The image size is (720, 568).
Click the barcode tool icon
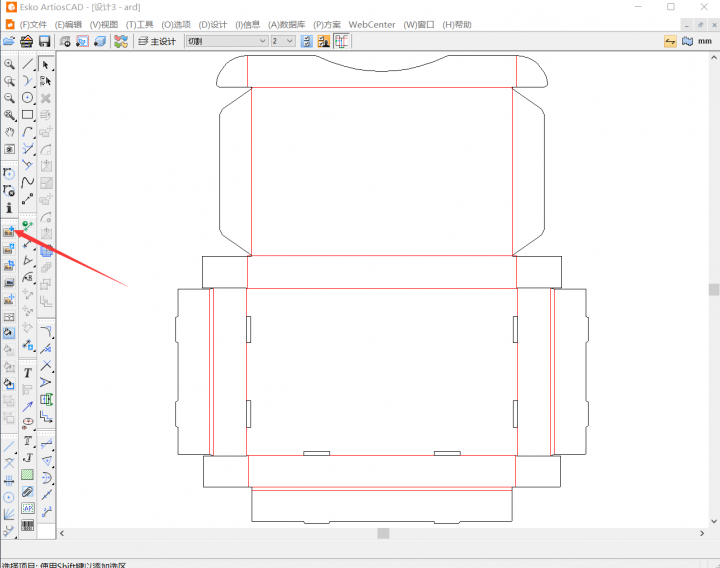coord(28,525)
